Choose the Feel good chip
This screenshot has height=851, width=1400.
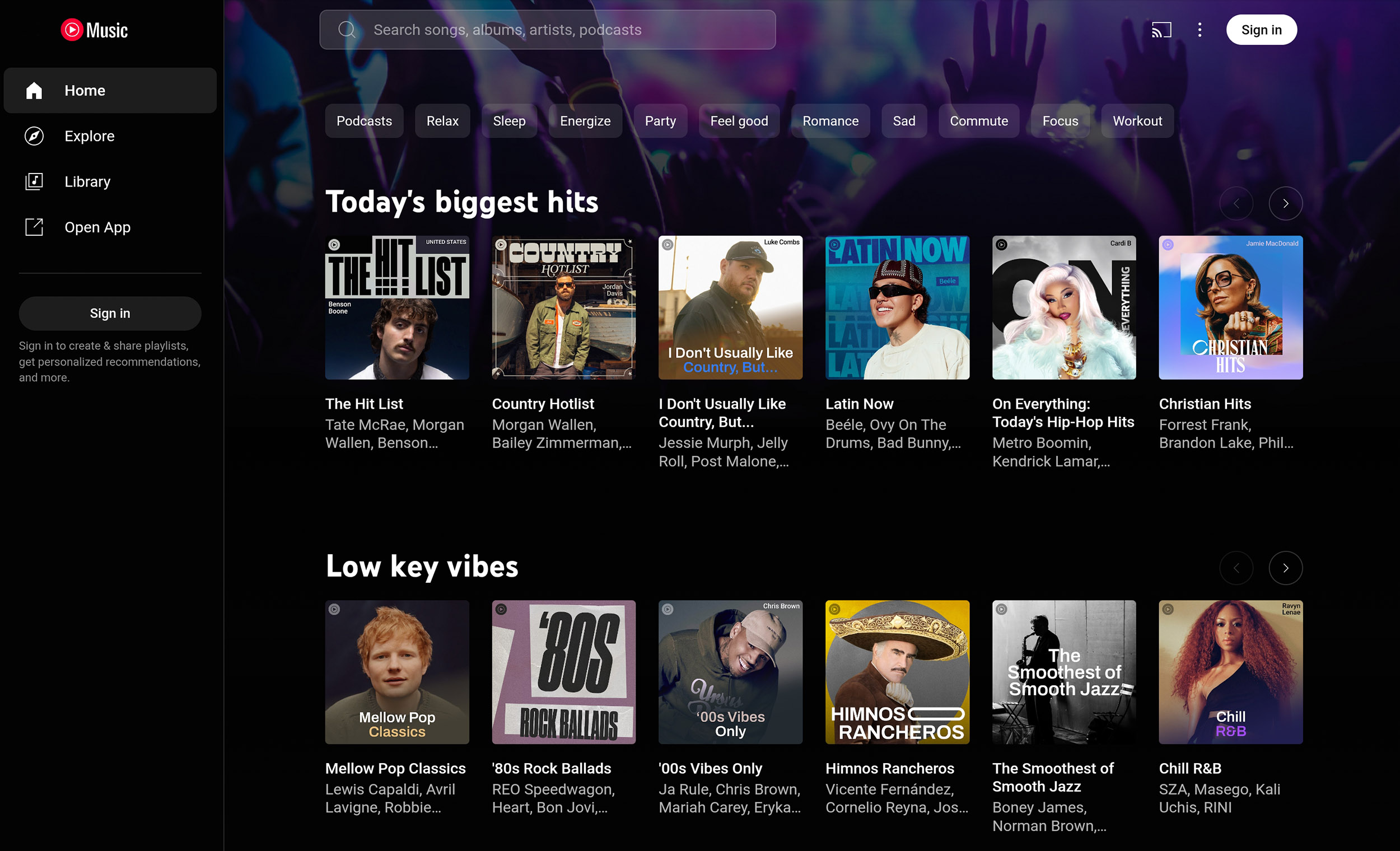point(739,120)
